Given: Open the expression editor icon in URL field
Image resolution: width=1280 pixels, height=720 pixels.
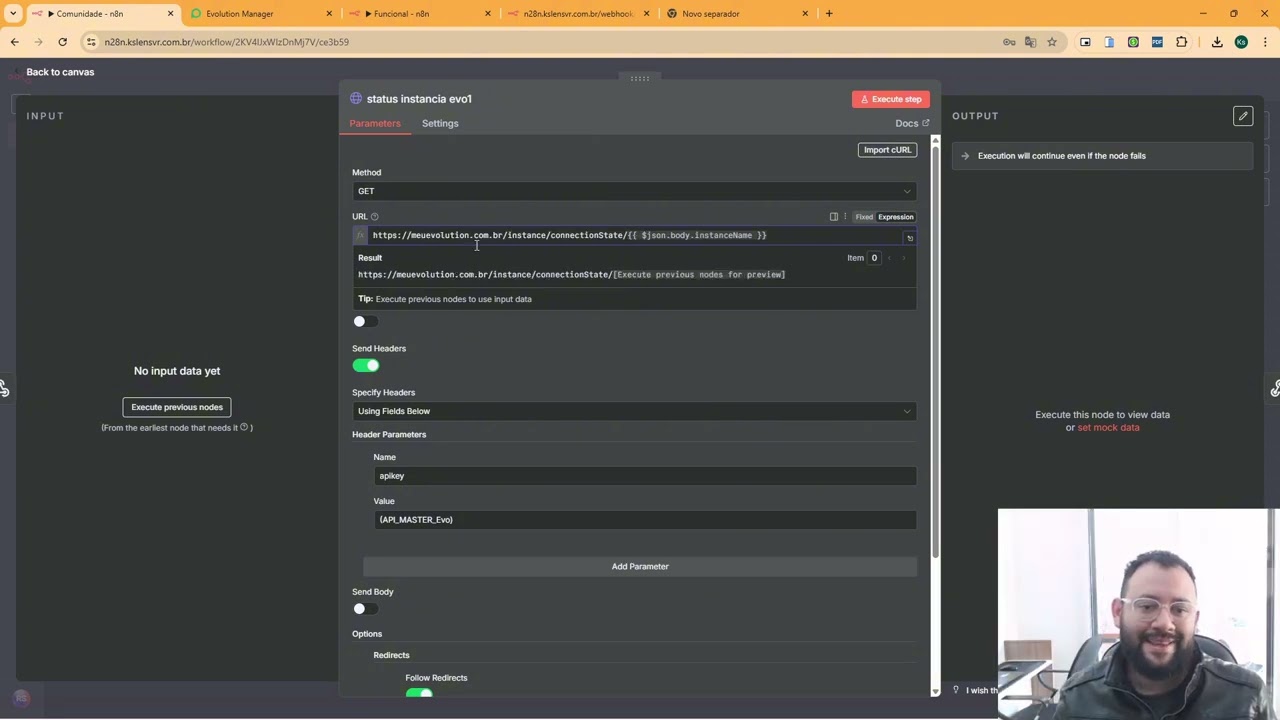Looking at the screenshot, I should (x=910, y=238).
